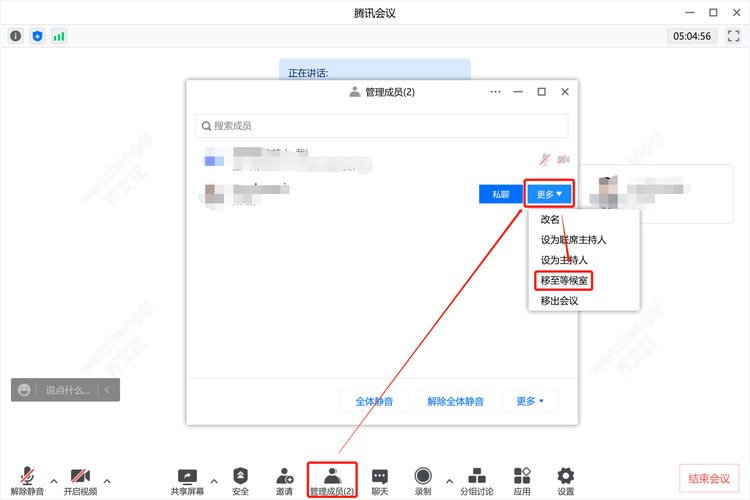The image size is (750, 500).
Task: Enter full screen mode
Action: [733, 36]
